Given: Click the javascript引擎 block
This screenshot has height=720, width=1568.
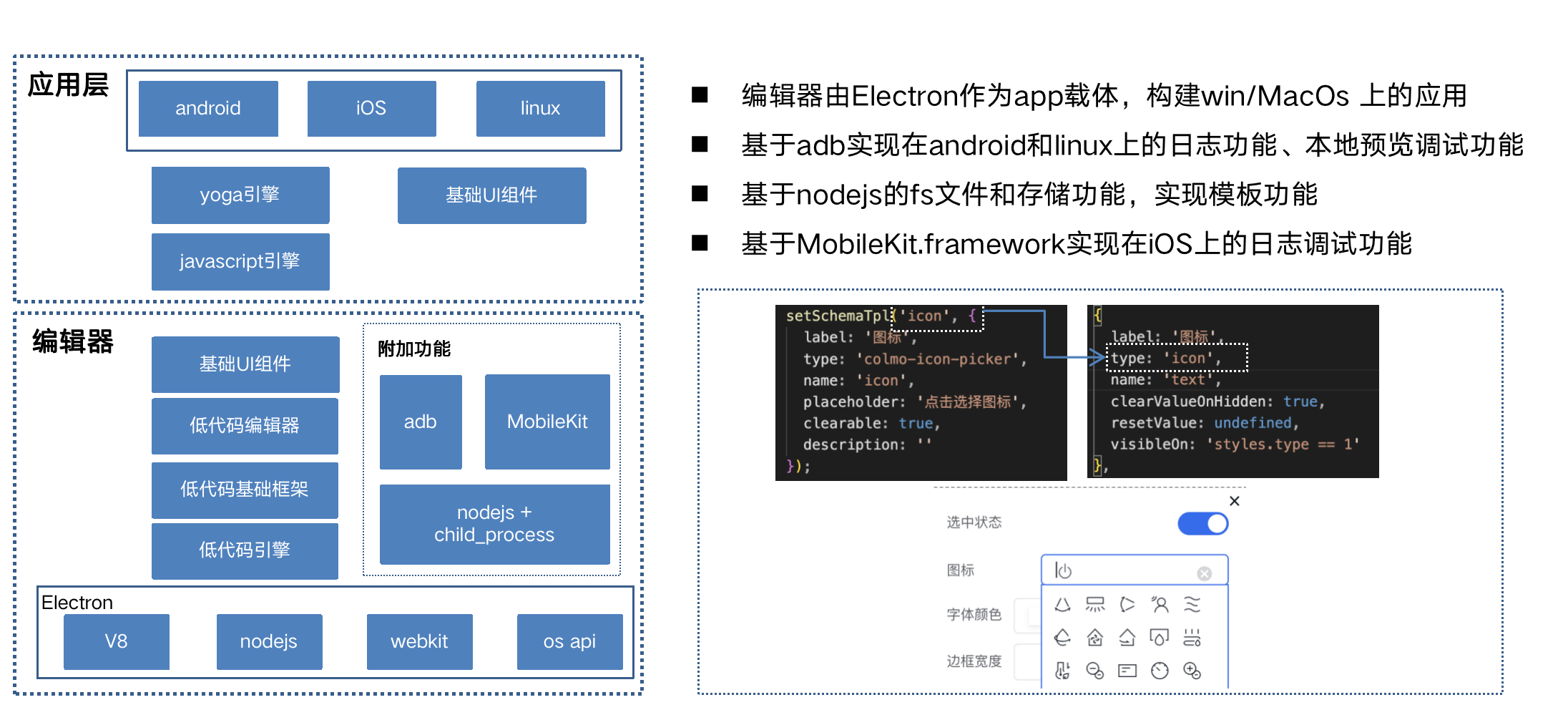Looking at the screenshot, I should point(240,261).
